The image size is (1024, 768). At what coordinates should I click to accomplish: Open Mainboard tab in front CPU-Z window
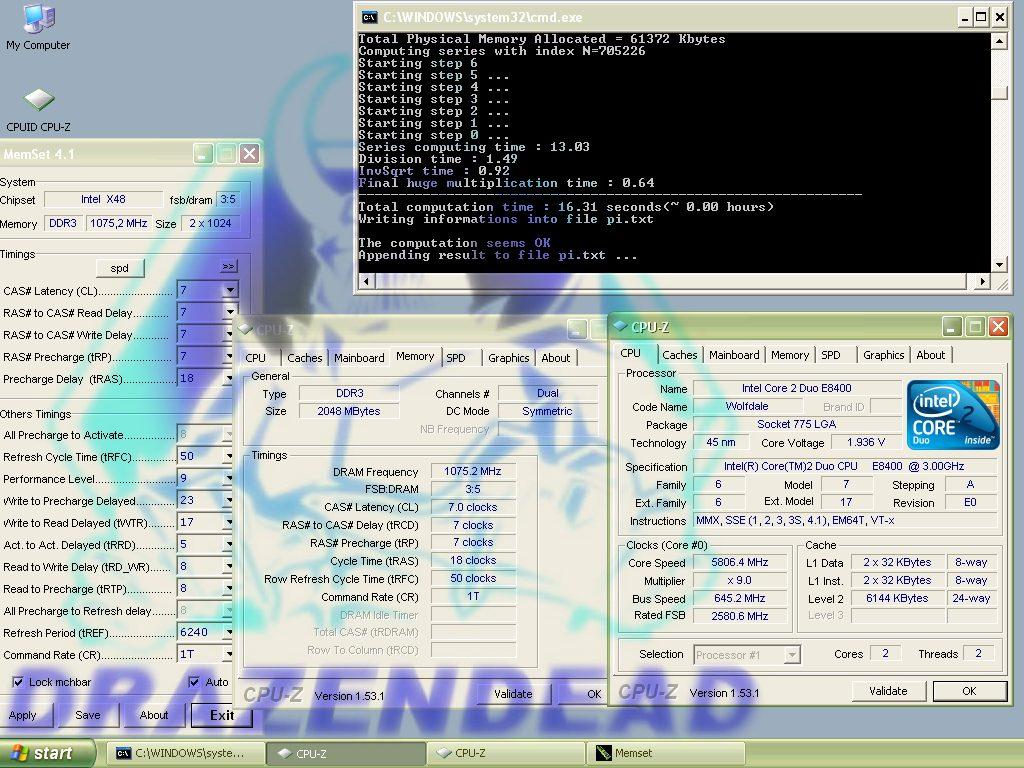(x=734, y=355)
